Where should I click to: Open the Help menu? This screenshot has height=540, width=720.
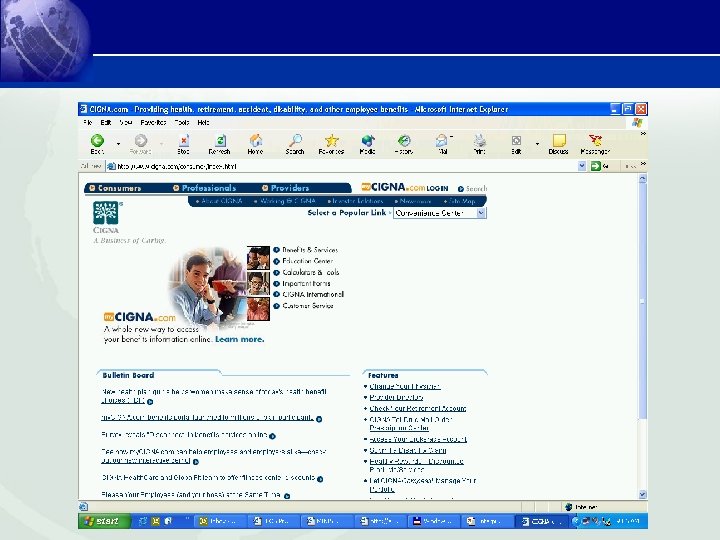click(203, 123)
